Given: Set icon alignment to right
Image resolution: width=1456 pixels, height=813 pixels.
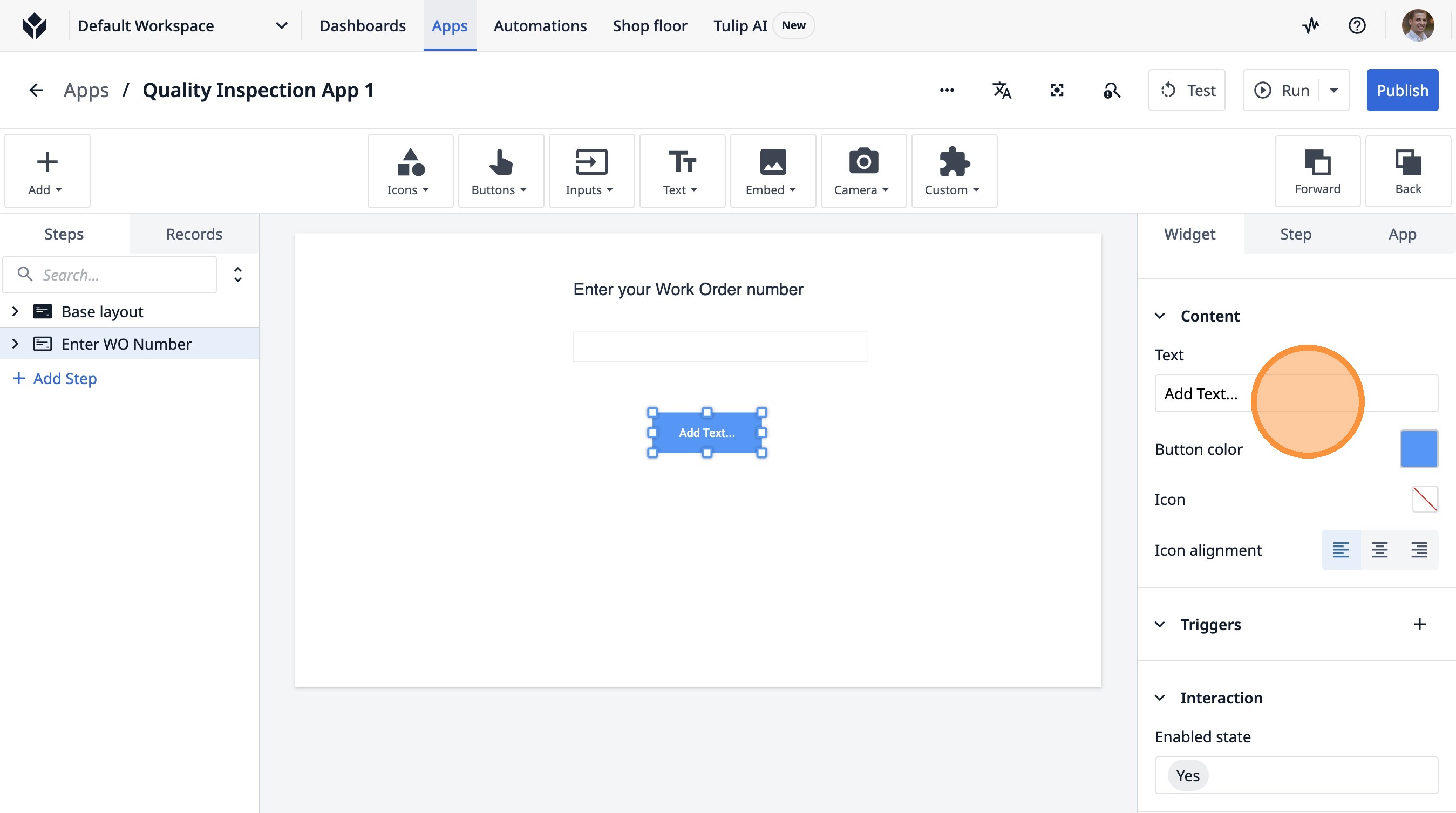Looking at the screenshot, I should pos(1419,549).
